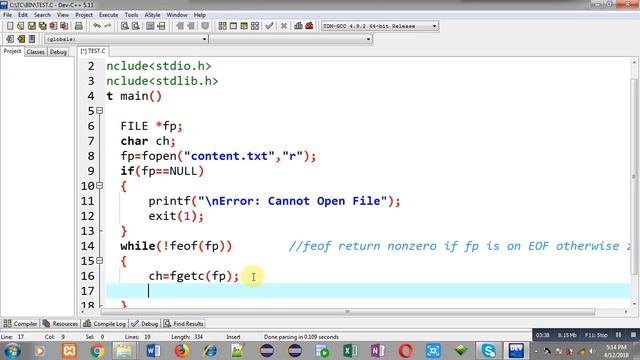640x360 pixels.
Task: Collapse the code fold at line 15
Action: (99, 261)
